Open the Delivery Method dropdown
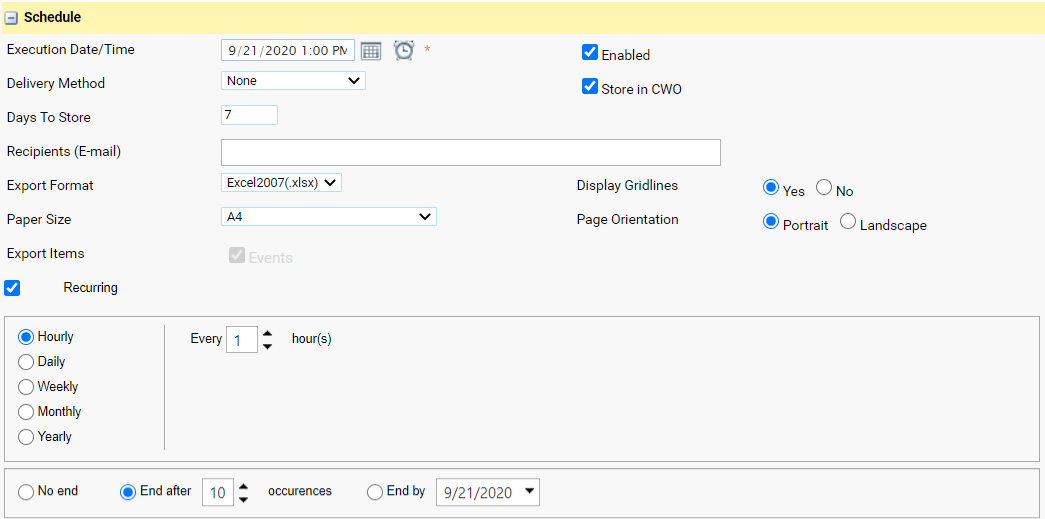Image resolution: width=1045 pixels, height=519 pixels. click(x=293, y=81)
